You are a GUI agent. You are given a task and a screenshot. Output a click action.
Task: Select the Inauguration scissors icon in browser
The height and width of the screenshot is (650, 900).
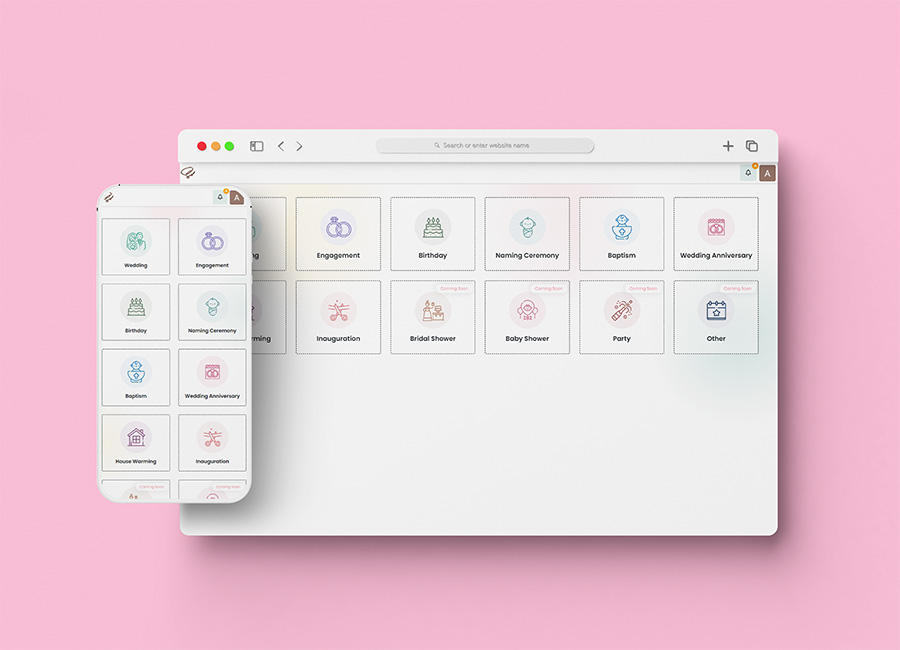338,310
